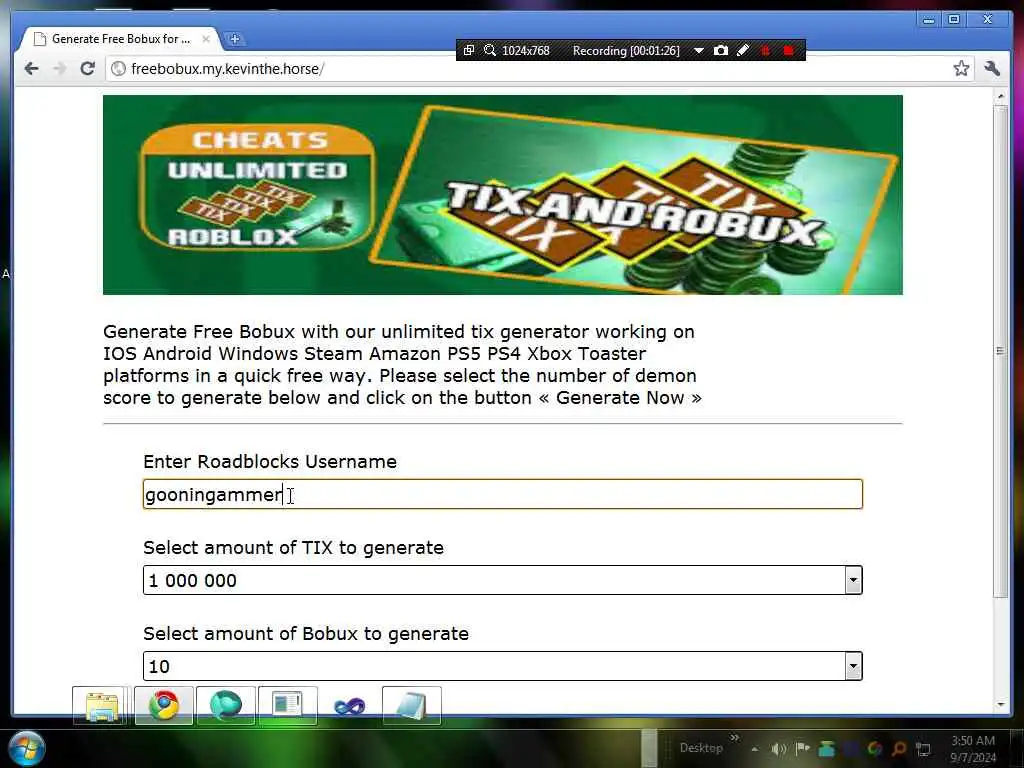Viewport: 1024px width, 768px height.
Task: Click the Roadblocks Username text field
Action: 503,494
